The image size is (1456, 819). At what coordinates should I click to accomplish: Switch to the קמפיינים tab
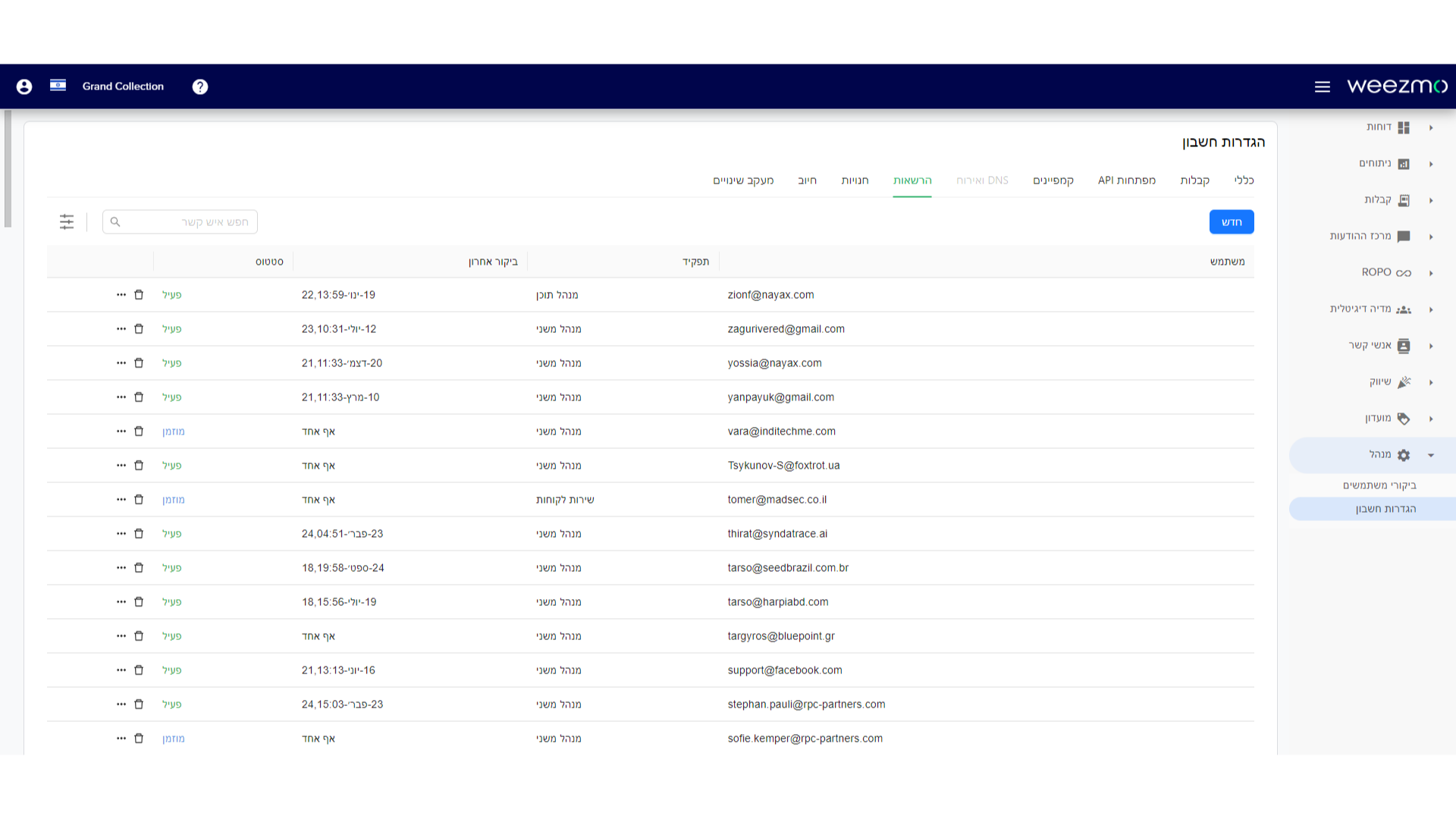tap(1053, 180)
